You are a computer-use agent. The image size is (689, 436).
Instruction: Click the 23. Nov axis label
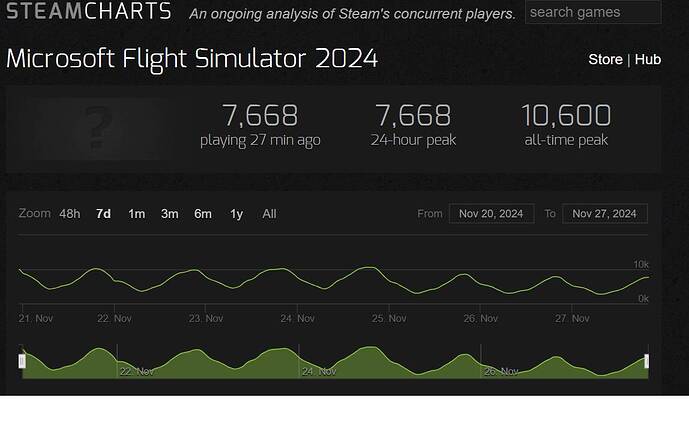(206, 318)
